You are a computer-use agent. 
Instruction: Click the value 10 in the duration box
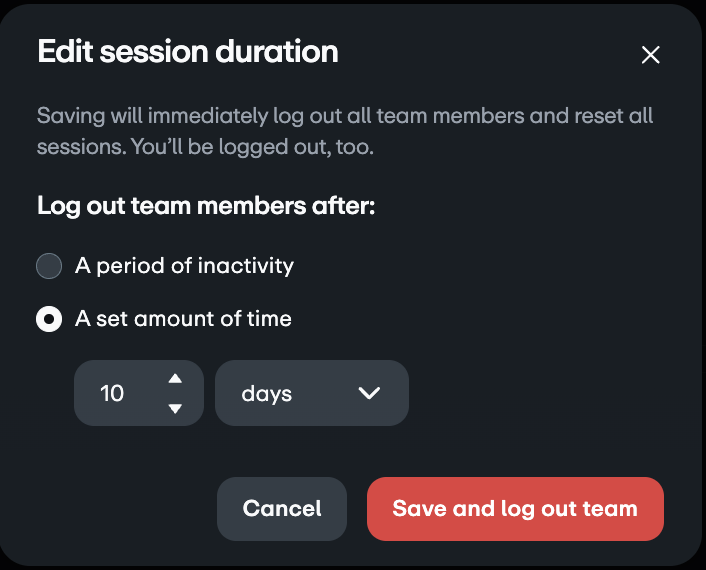[x=112, y=394]
